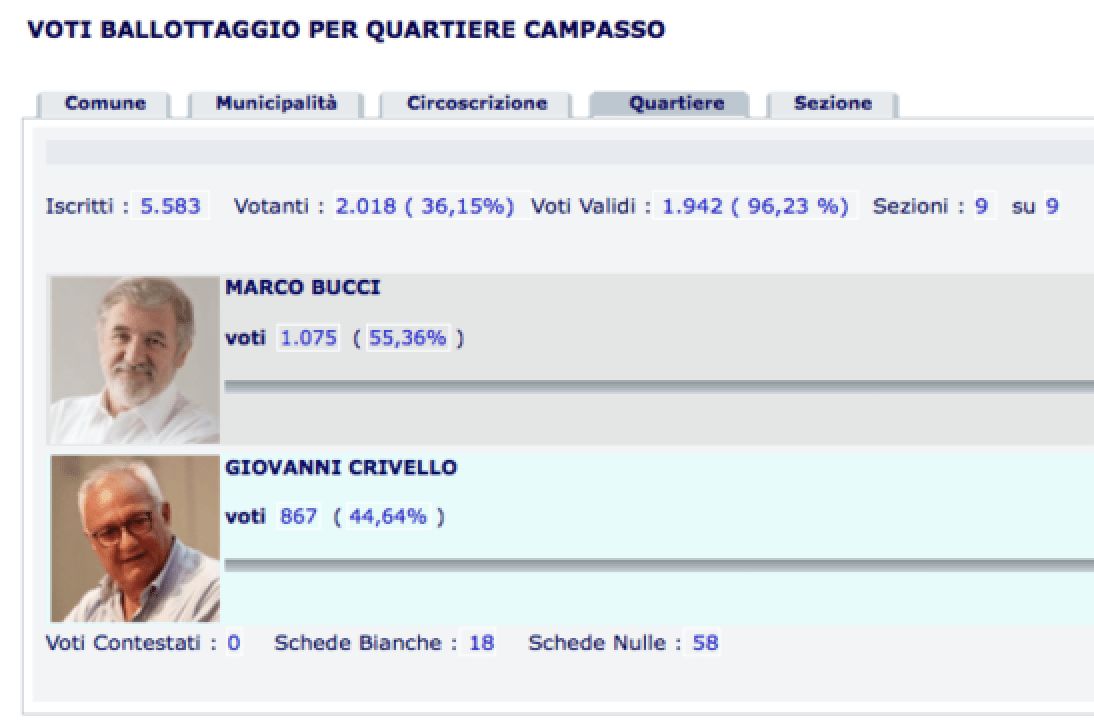Screen dimensions: 1094x722
Task: Click the Schede Nulle value 58
Action: coord(705,642)
